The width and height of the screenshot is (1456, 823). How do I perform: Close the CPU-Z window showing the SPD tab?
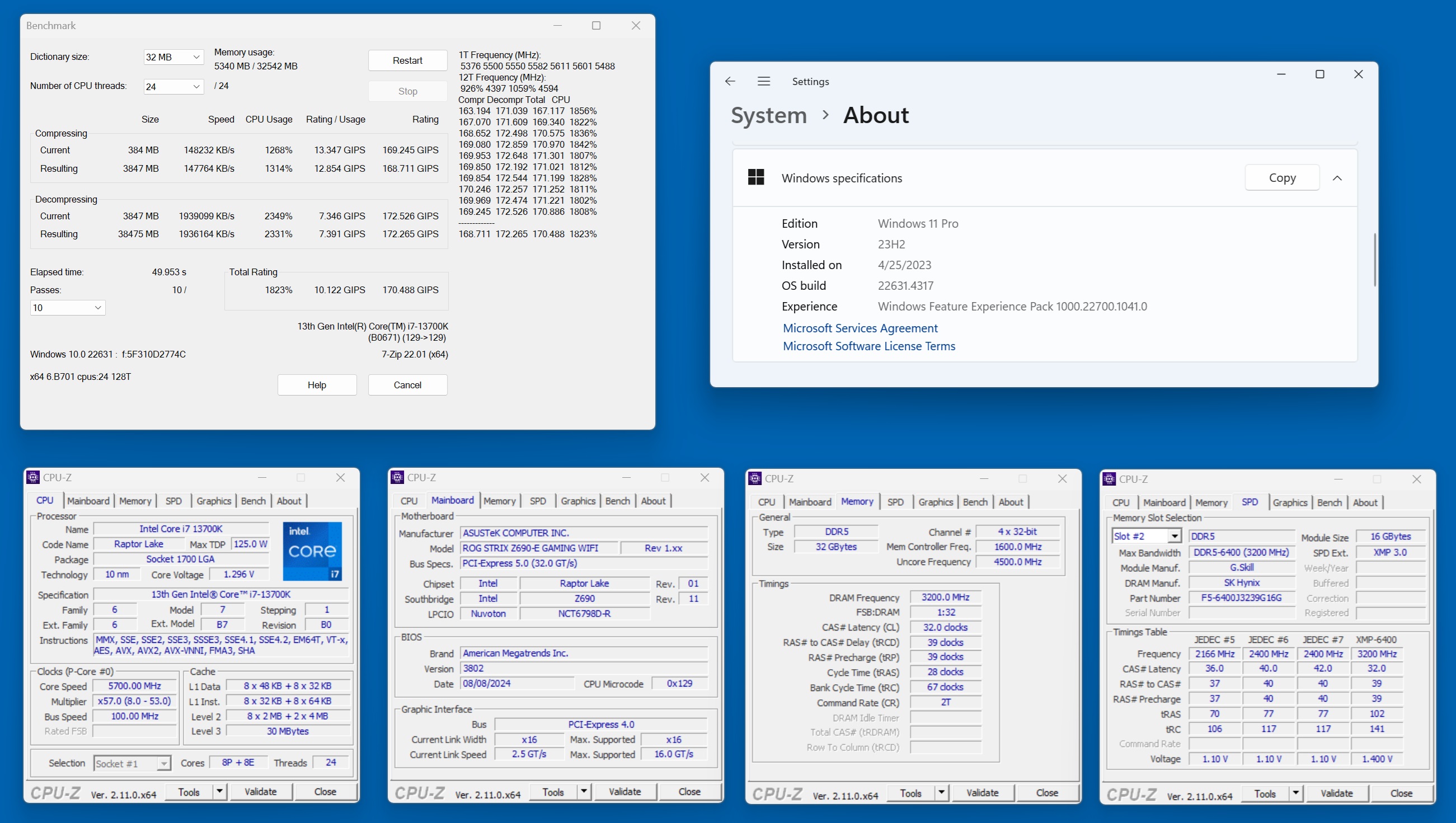(1416, 479)
